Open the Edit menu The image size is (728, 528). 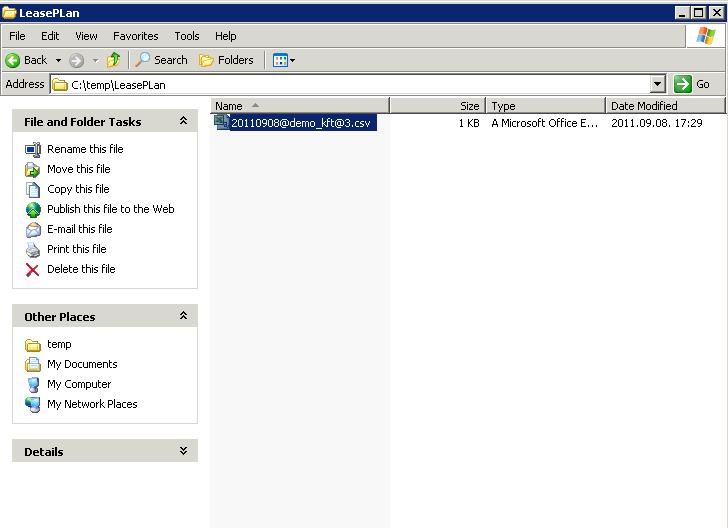pos(50,36)
